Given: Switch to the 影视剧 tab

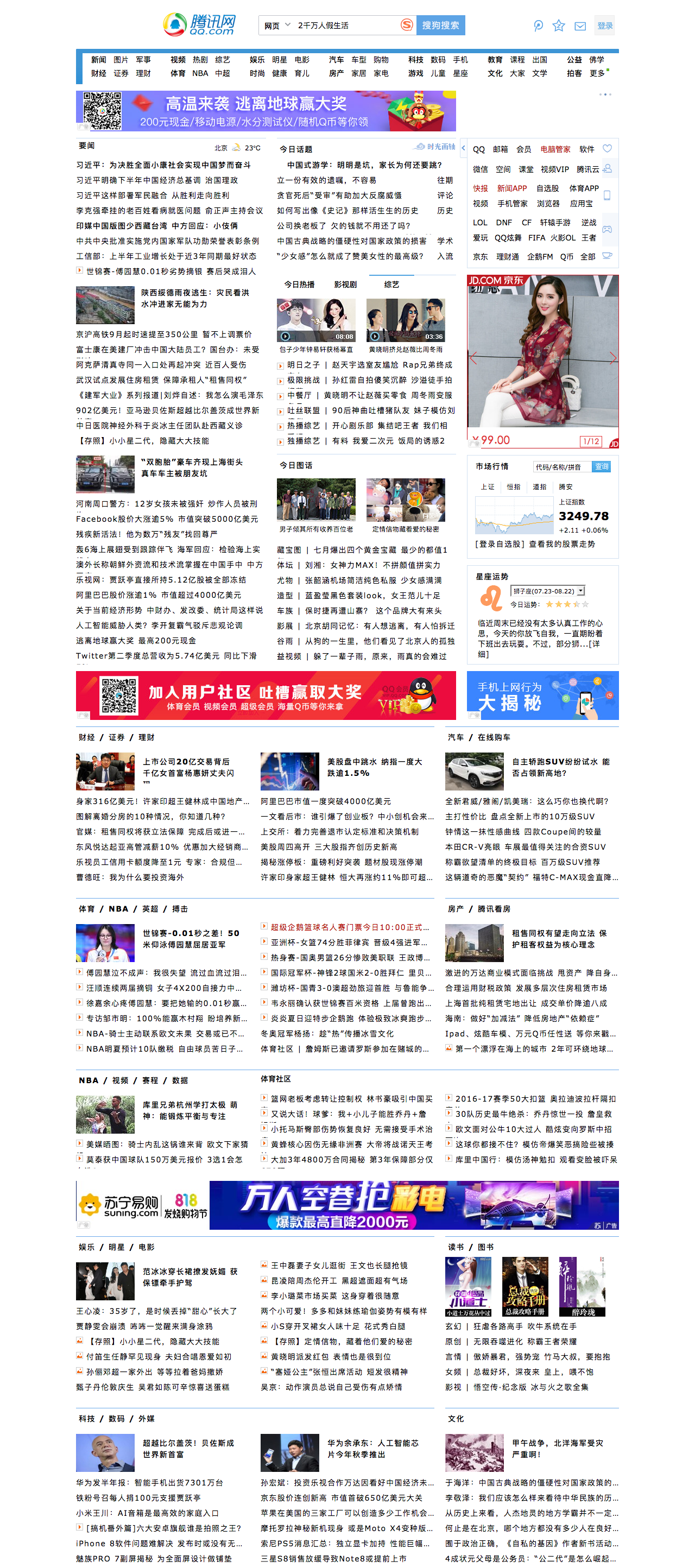Looking at the screenshot, I should coord(345,284).
